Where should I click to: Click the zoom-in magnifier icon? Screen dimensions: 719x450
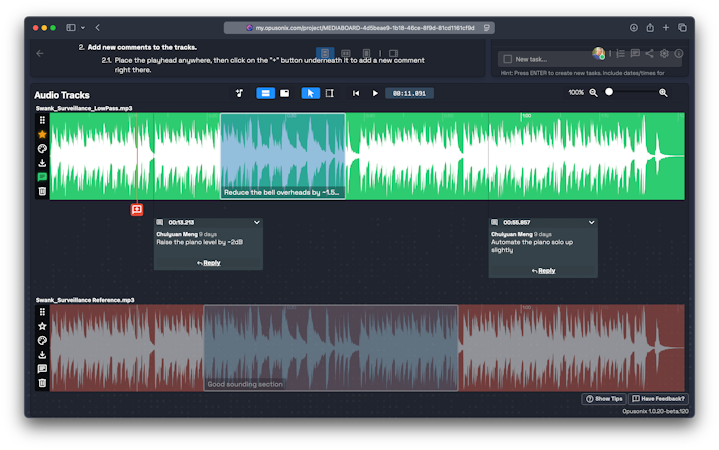(663, 93)
